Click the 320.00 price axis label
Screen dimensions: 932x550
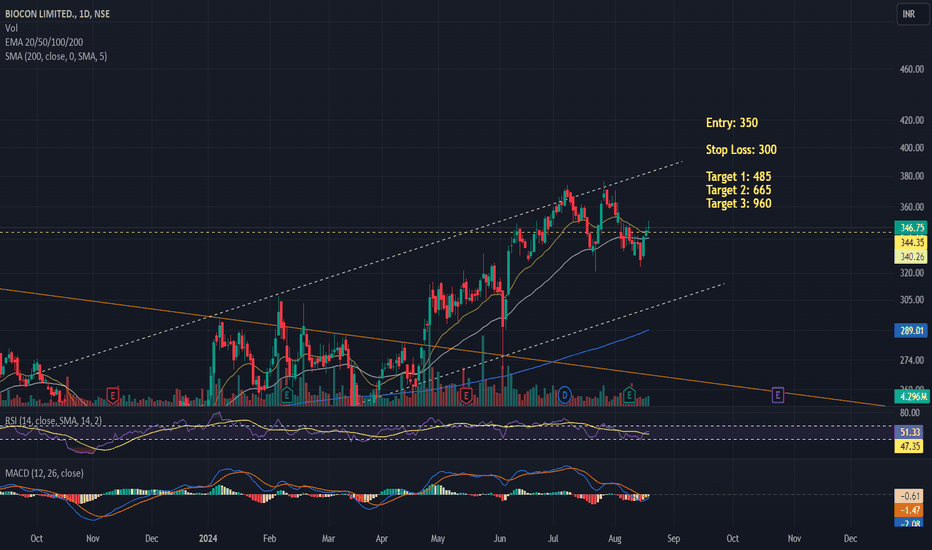point(911,273)
